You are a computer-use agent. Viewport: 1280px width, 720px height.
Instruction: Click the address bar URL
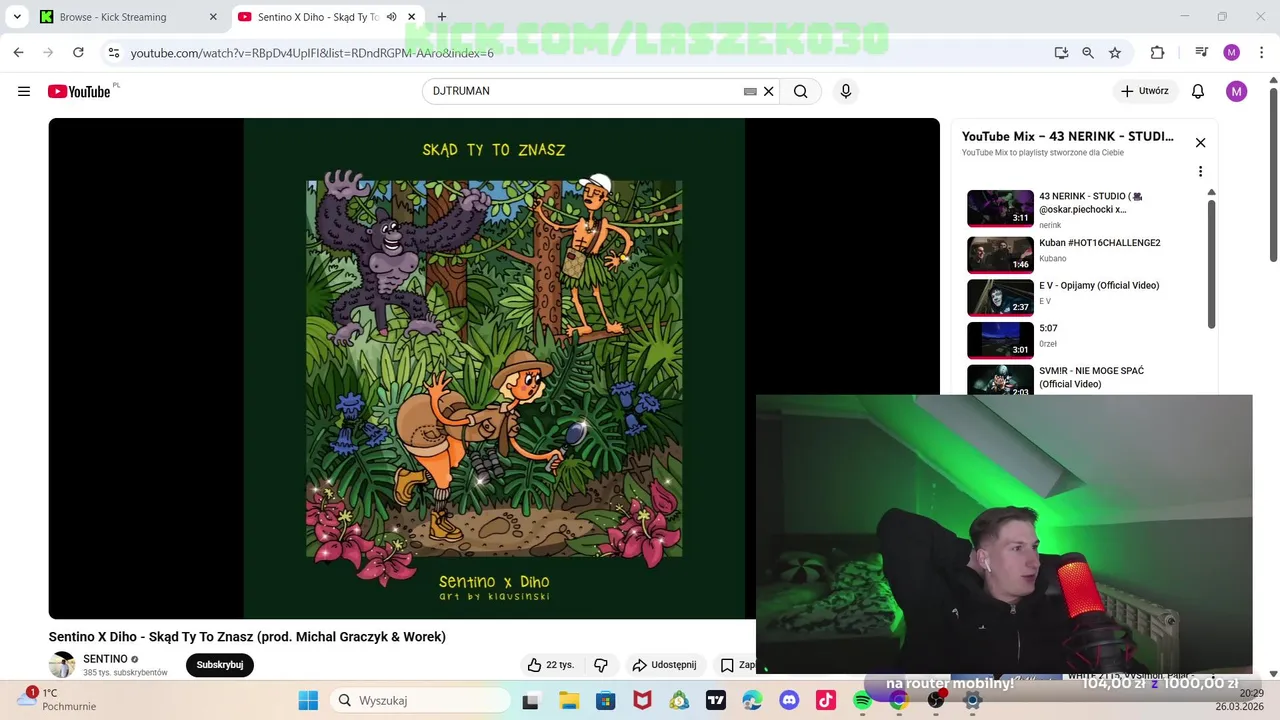[312, 53]
